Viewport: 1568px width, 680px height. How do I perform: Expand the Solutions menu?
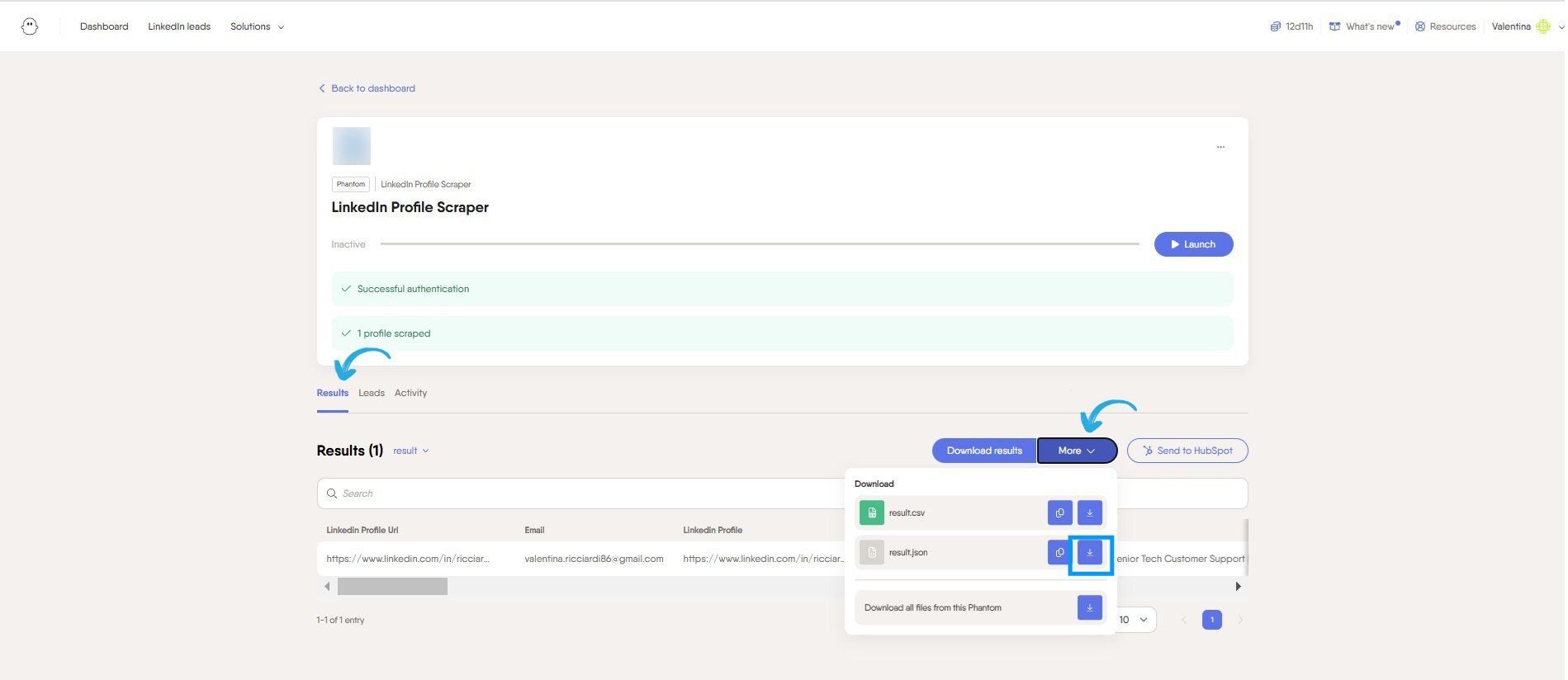[x=257, y=26]
